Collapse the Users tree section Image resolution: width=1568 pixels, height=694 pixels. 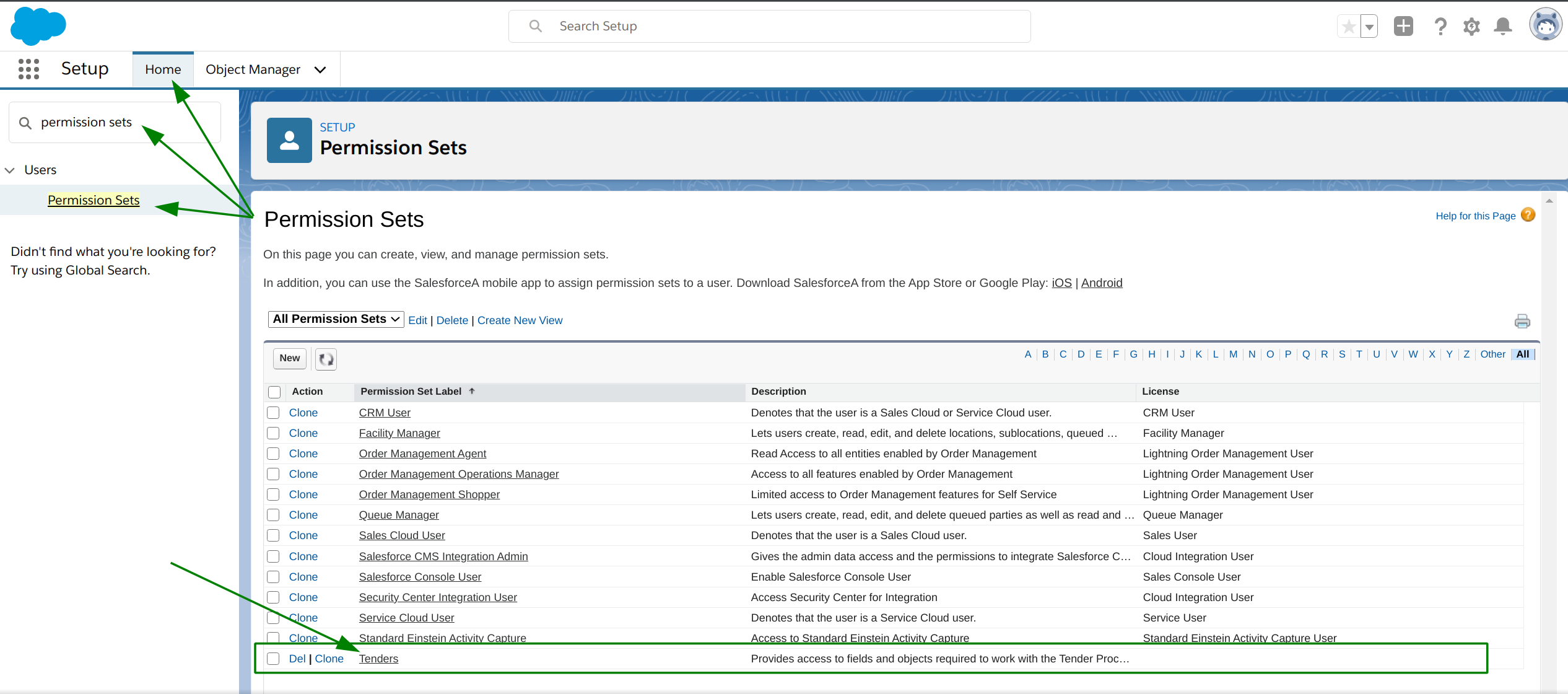point(10,170)
